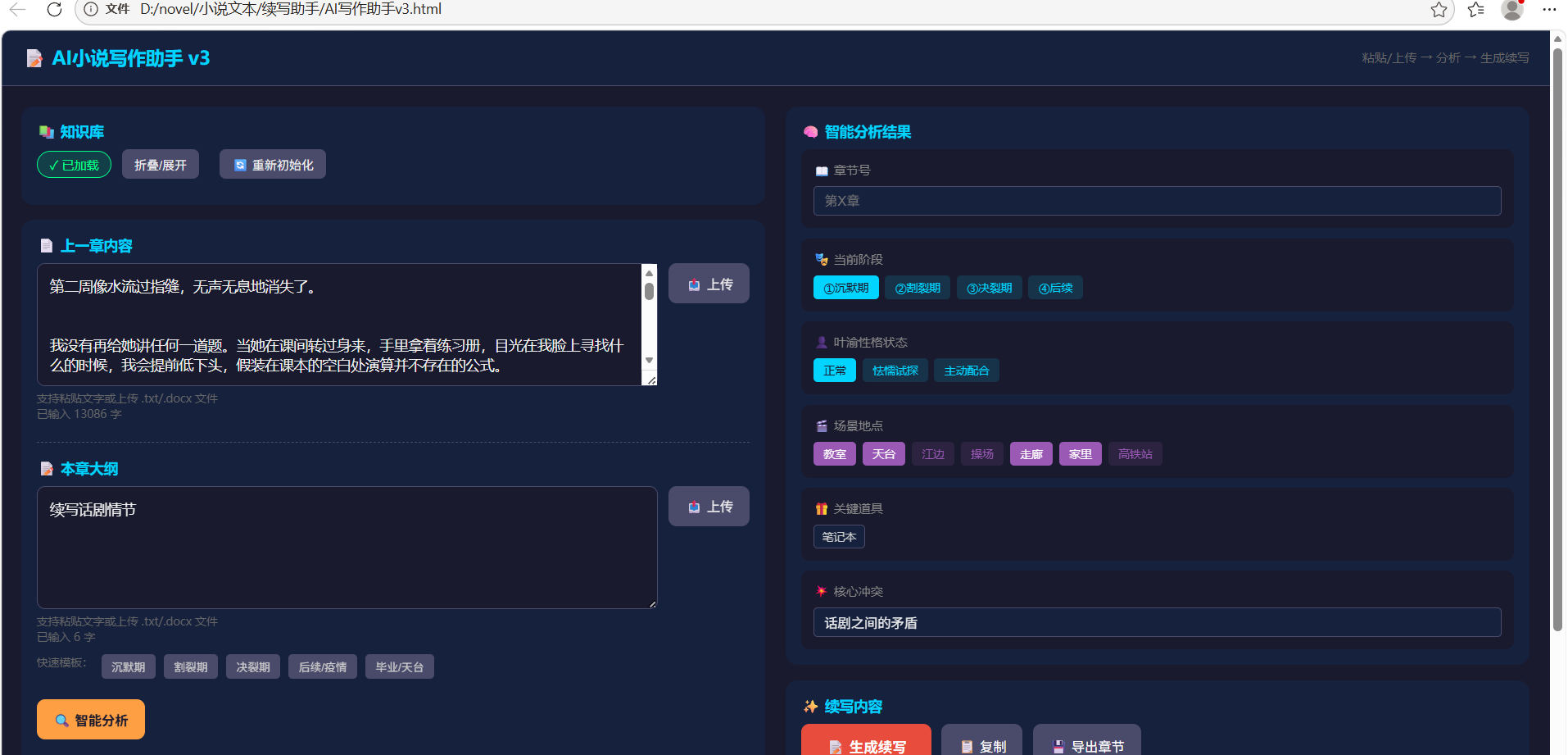Toggle the 折叠/展开 knowledge base button
The width and height of the screenshot is (1568, 755).
(x=161, y=165)
